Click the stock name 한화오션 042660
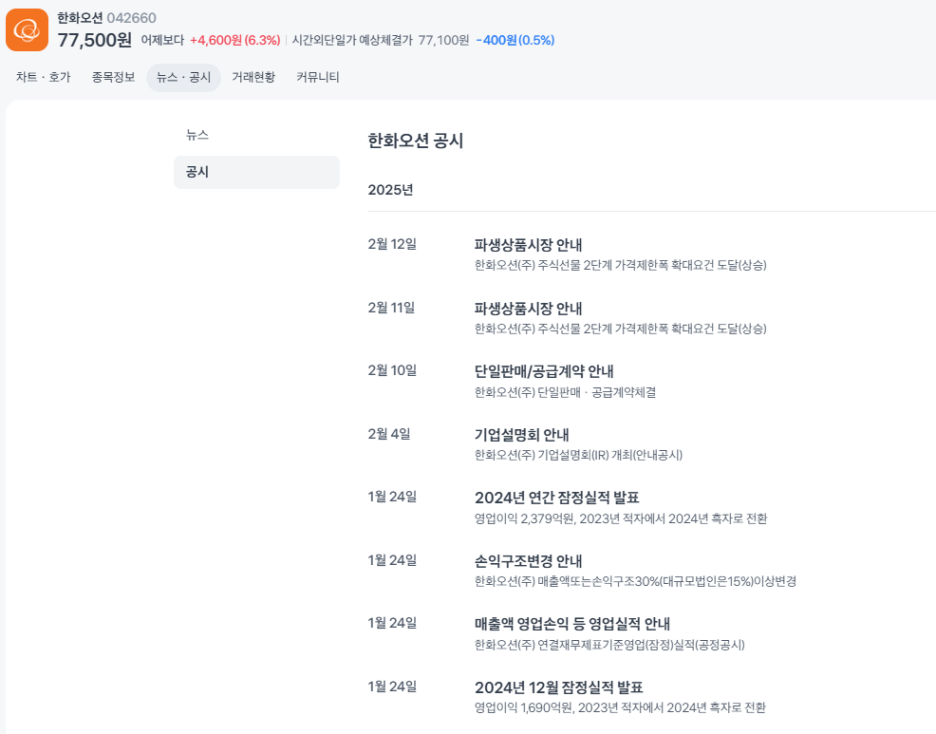 click(107, 18)
